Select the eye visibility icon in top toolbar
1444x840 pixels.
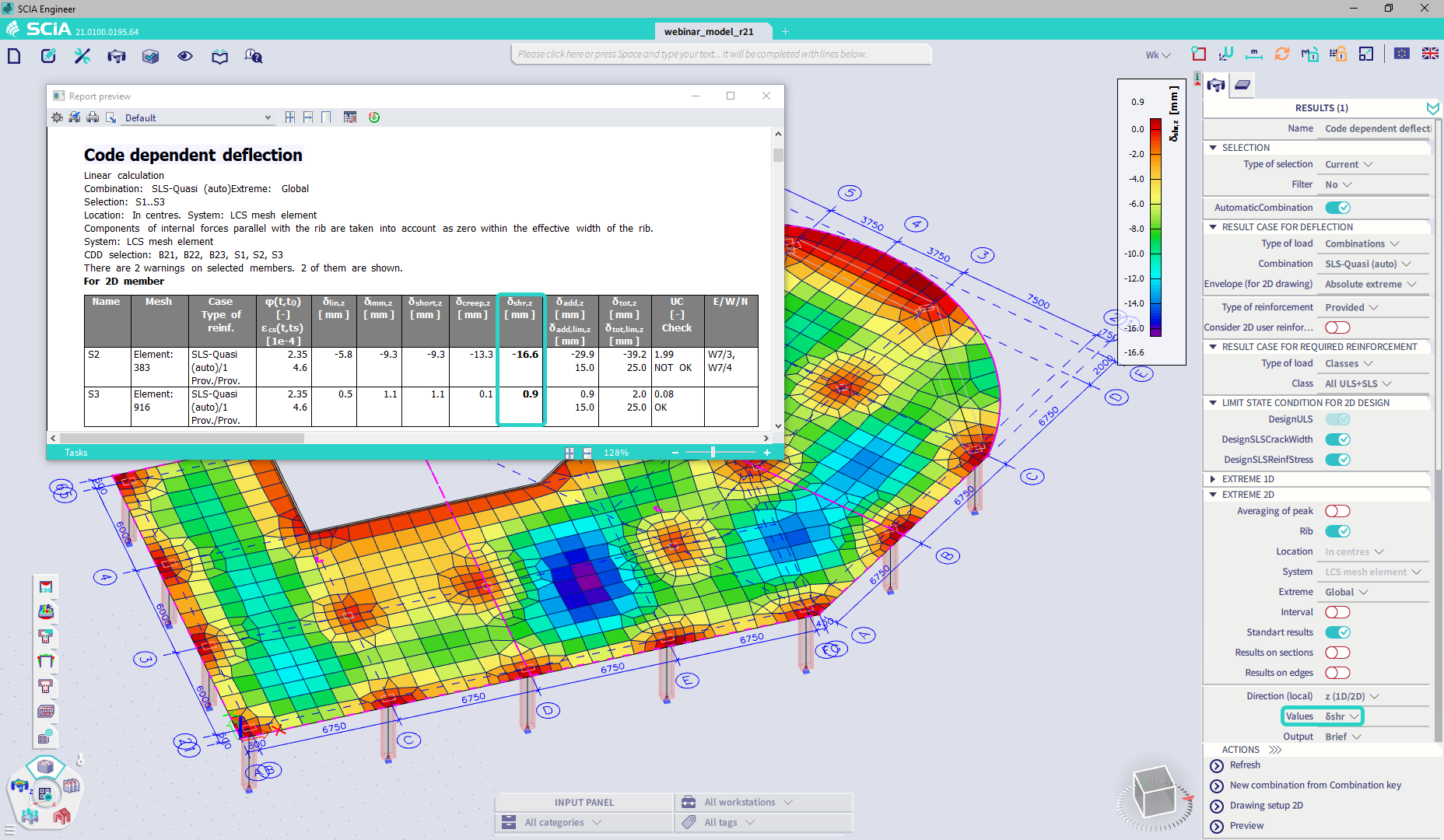click(184, 56)
